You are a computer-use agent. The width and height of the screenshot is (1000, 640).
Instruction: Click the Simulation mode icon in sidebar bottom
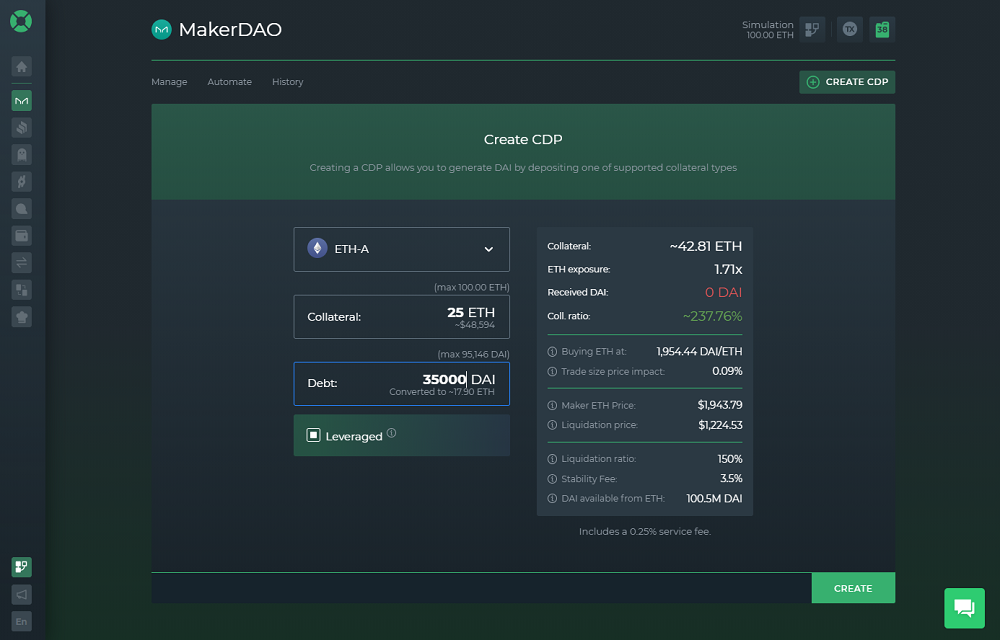tap(22, 567)
